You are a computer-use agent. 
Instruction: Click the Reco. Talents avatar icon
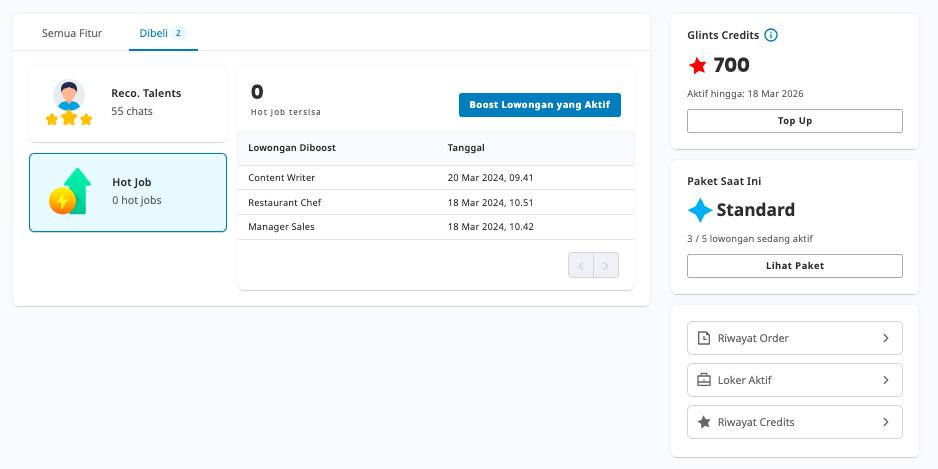(x=69, y=102)
